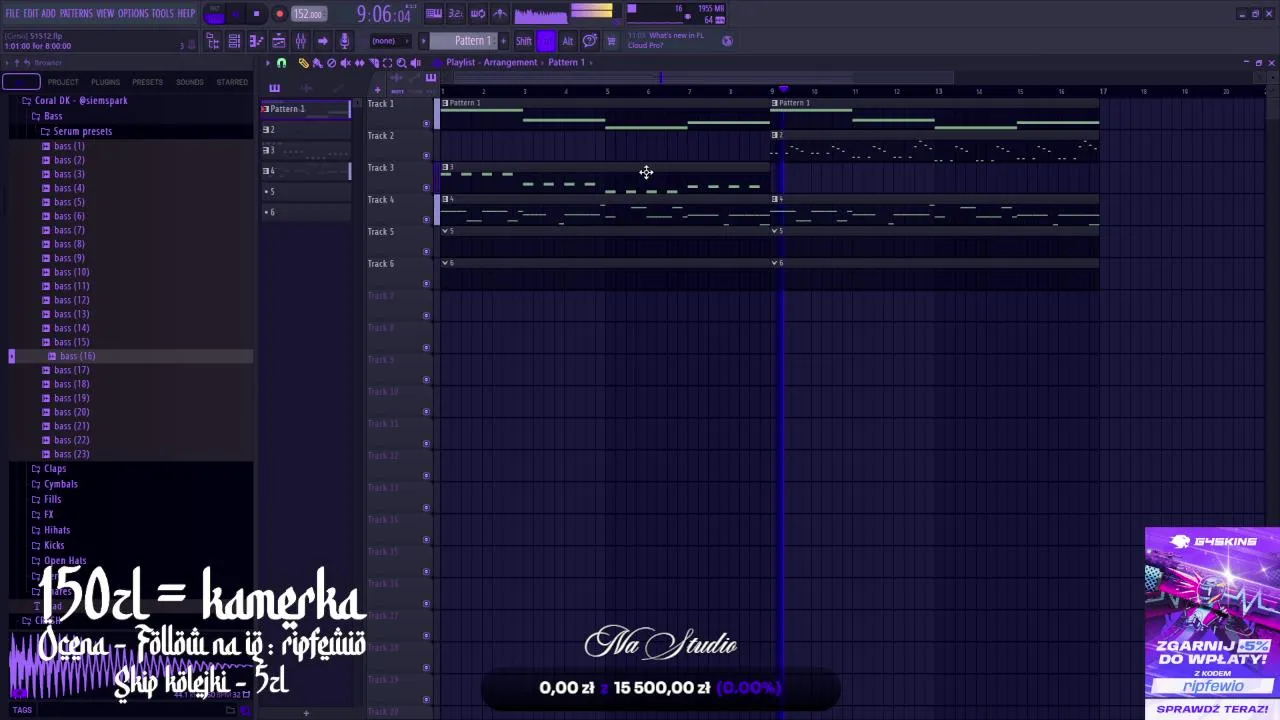Add new pattern with the plus beside Pattern 1
Screen dimensions: 1280x720
coord(503,41)
